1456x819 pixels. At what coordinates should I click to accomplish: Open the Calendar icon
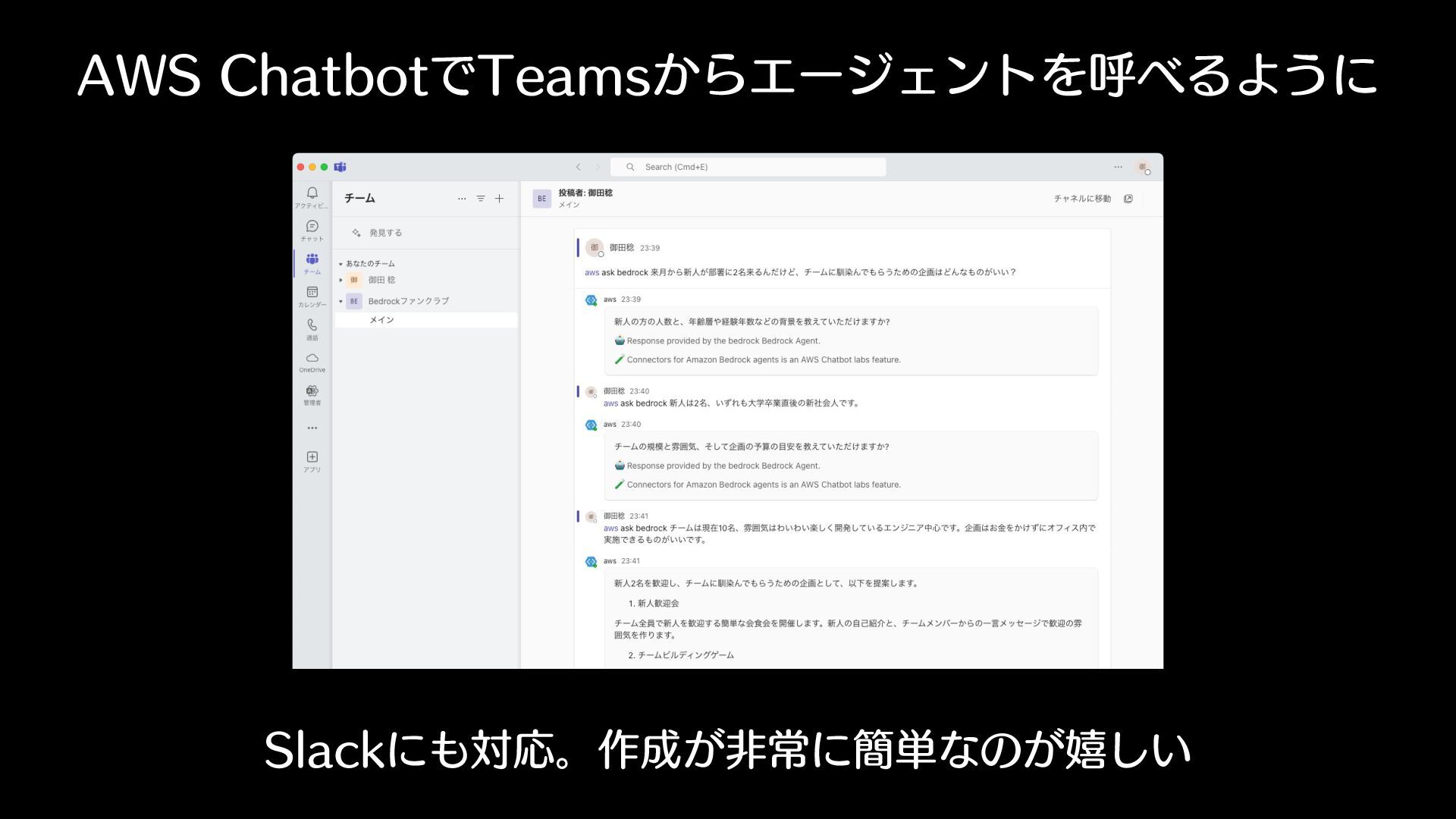[x=312, y=293]
